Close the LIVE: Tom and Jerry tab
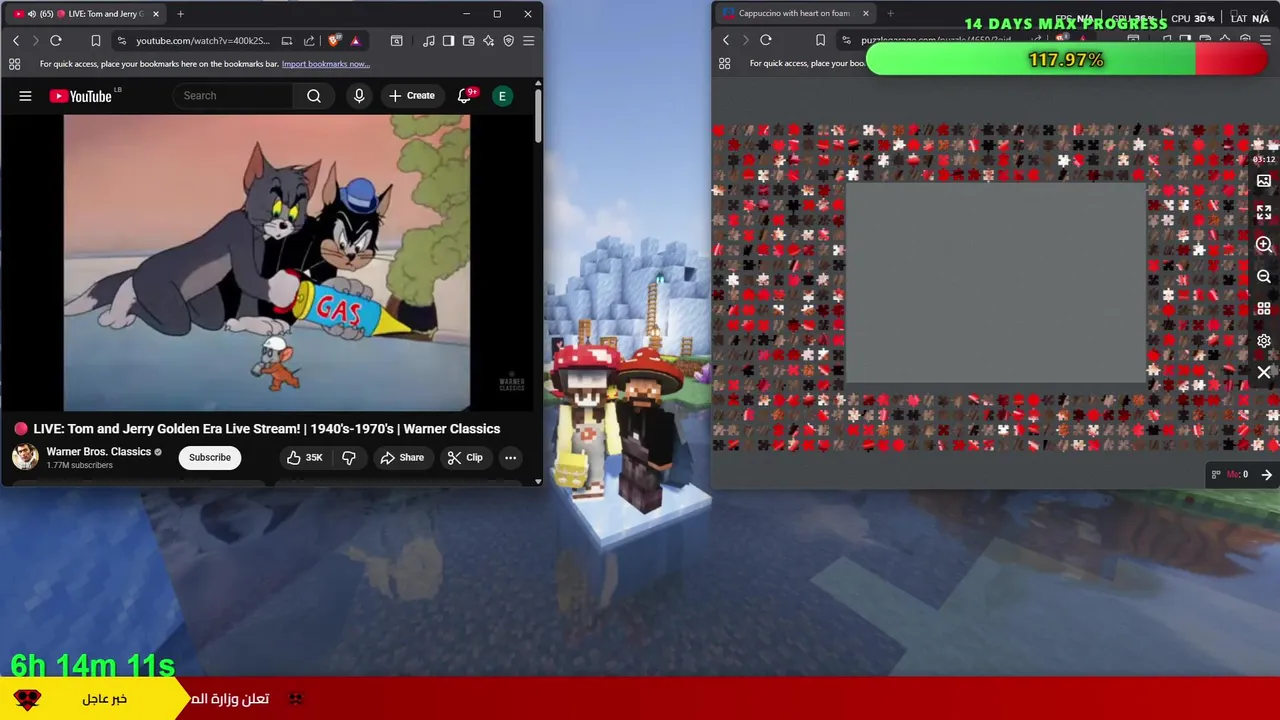This screenshot has height=720, width=1280. (155, 14)
